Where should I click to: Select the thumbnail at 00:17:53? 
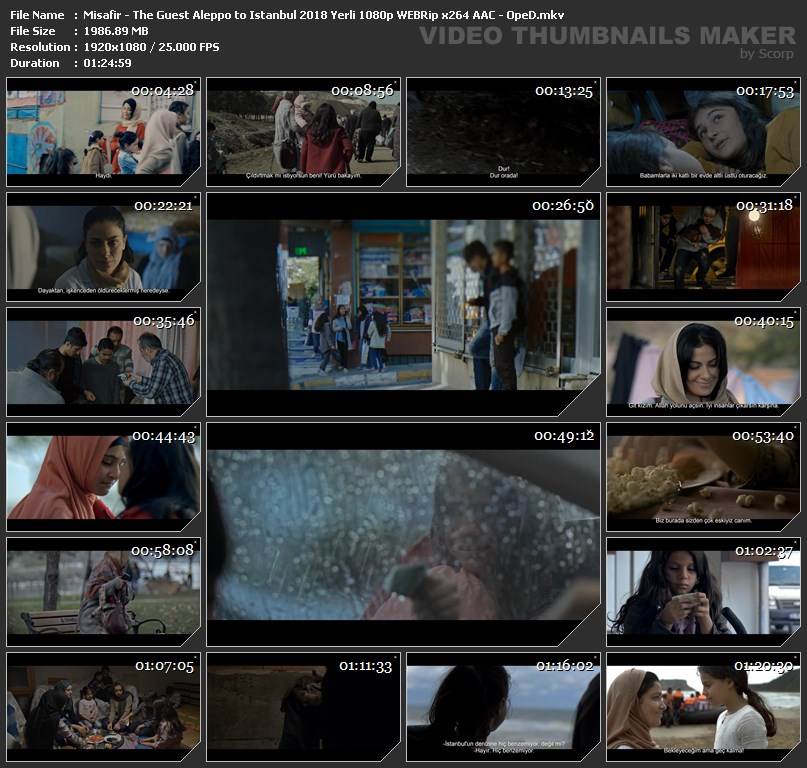tap(704, 132)
